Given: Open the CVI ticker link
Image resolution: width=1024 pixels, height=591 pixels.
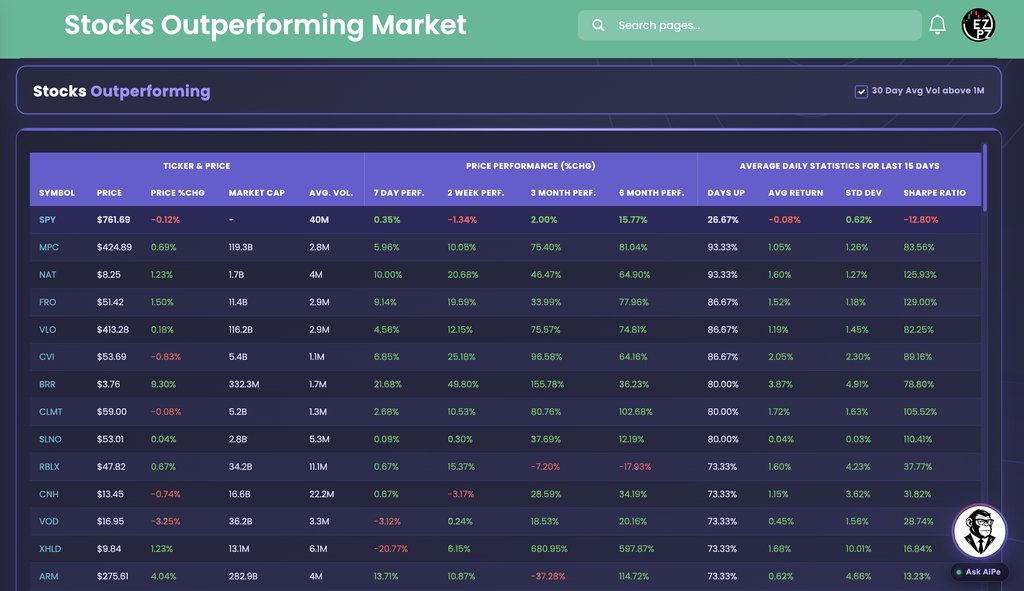Looking at the screenshot, I should point(46,357).
